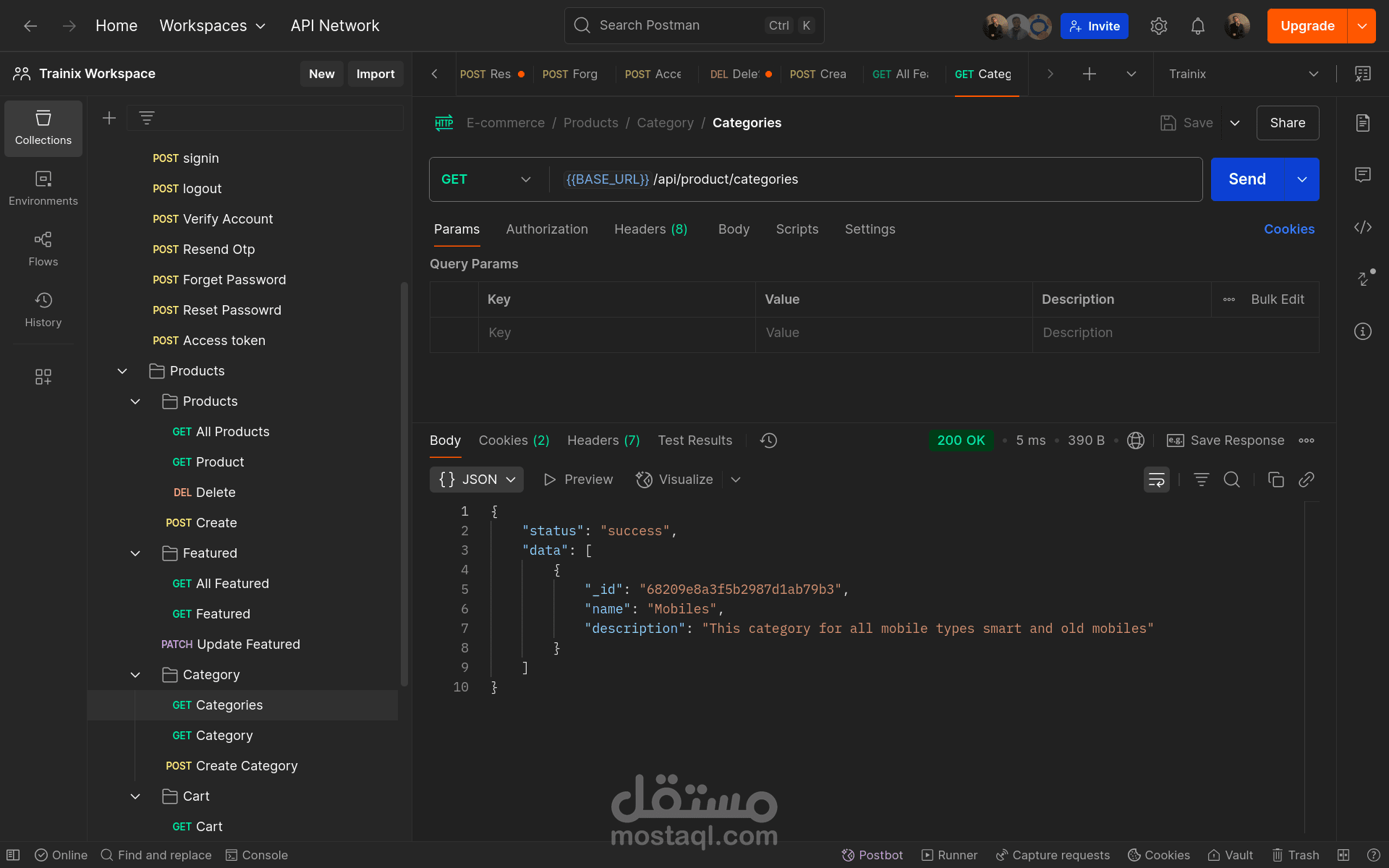Open the Cookies link beside request tabs
The width and height of the screenshot is (1389, 868).
point(1288,229)
